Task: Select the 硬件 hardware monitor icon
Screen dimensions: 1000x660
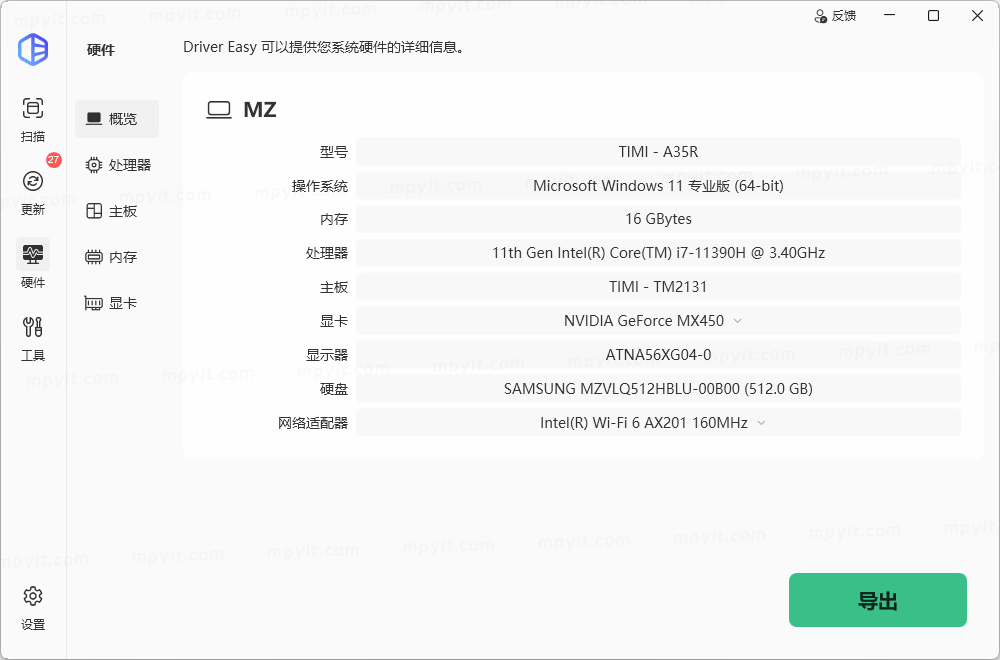Action: click(33, 254)
